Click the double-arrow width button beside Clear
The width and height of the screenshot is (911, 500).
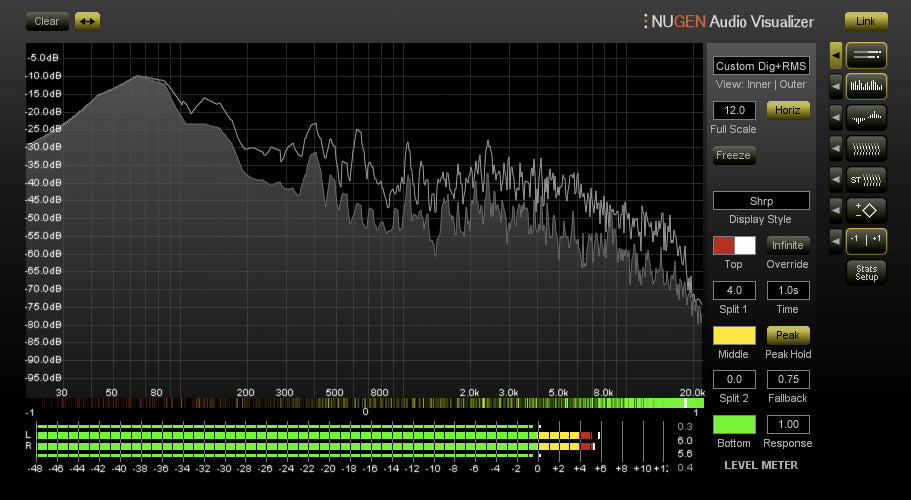(87, 21)
